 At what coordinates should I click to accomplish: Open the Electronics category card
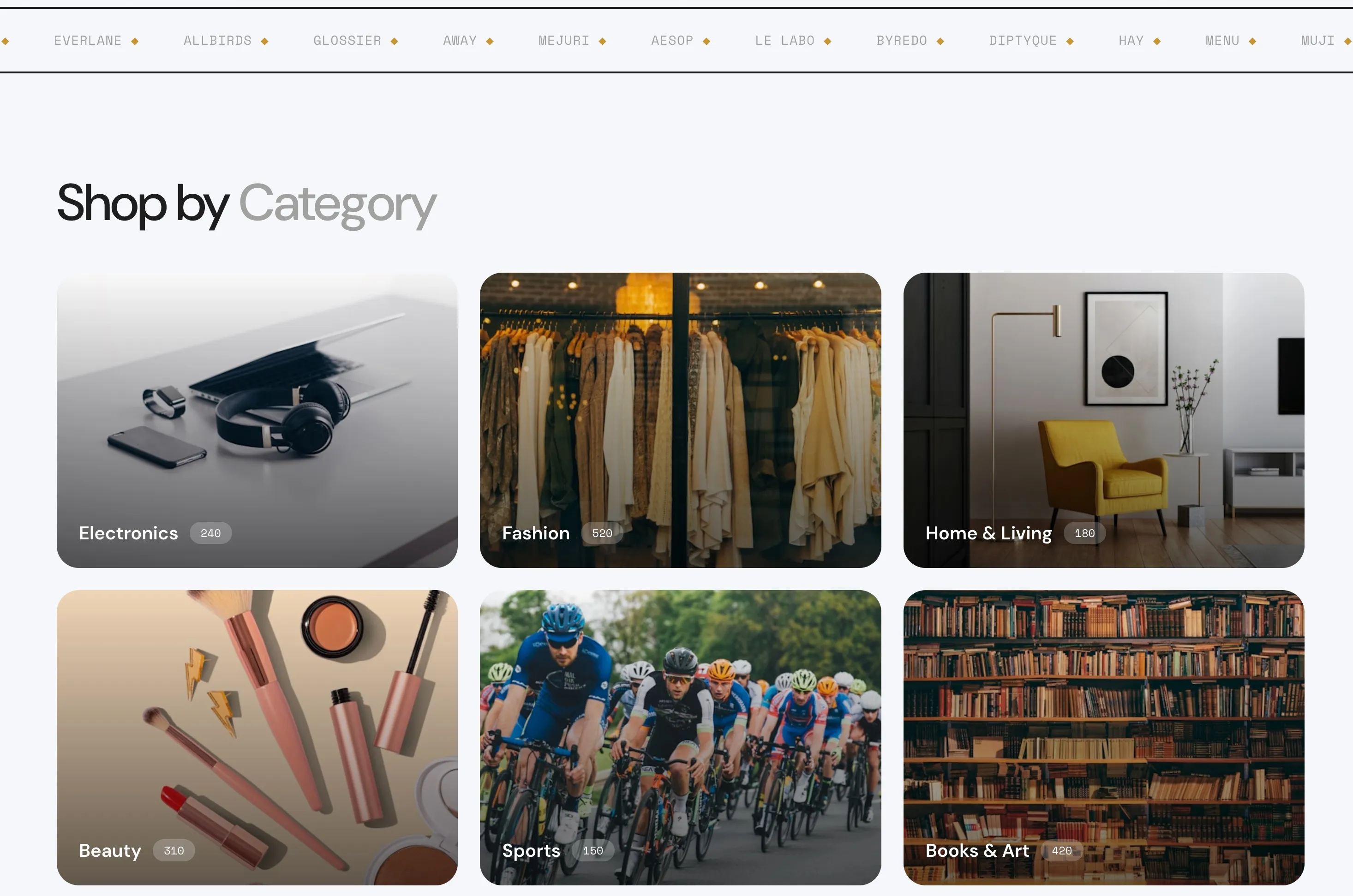[x=257, y=420]
